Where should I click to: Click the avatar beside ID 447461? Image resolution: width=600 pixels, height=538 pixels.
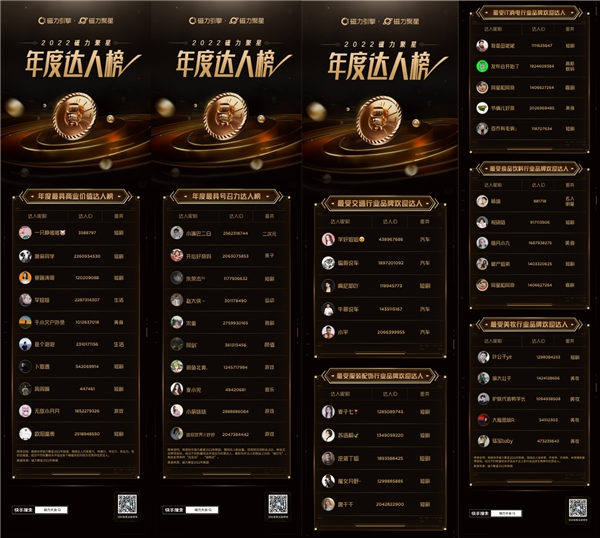(x=26, y=387)
